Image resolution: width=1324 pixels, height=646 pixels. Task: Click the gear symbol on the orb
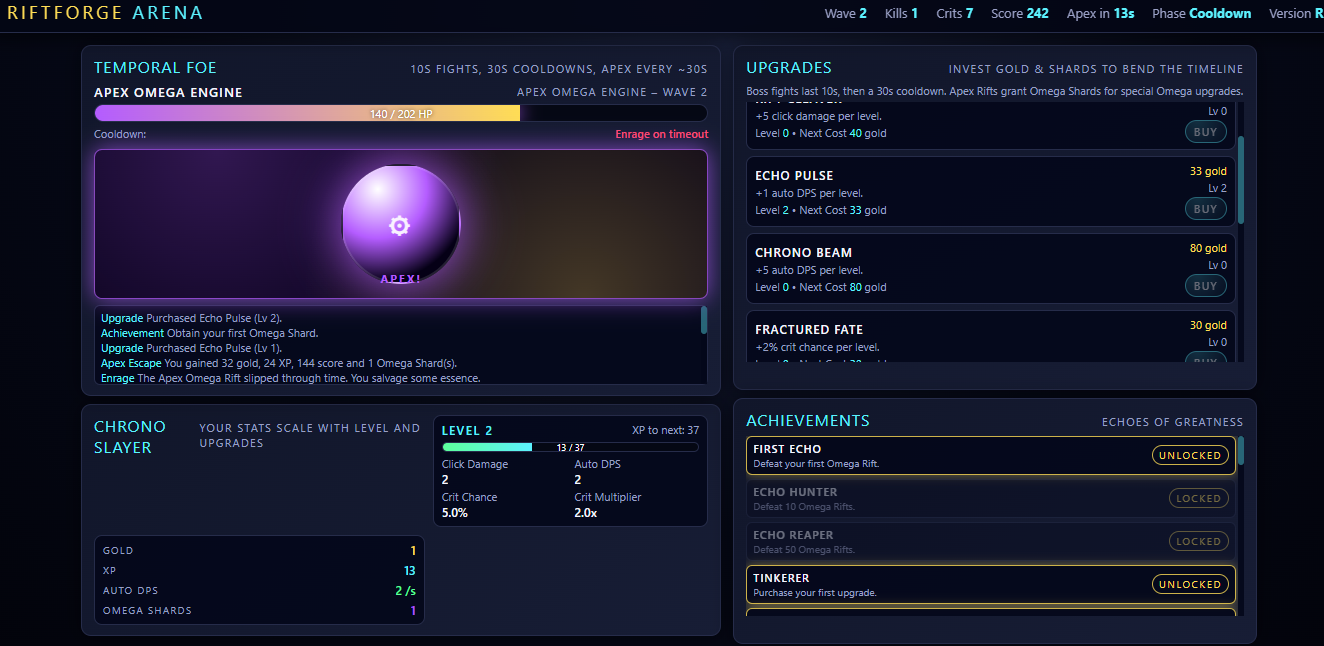click(399, 226)
